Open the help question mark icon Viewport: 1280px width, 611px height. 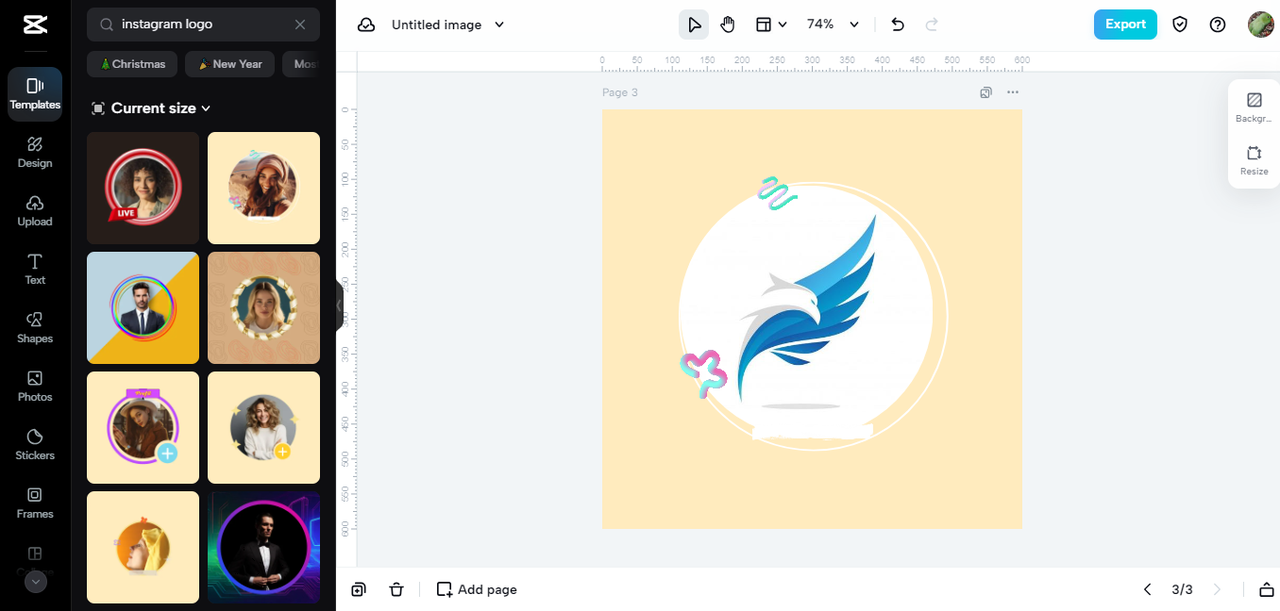pyautogui.click(x=1217, y=24)
